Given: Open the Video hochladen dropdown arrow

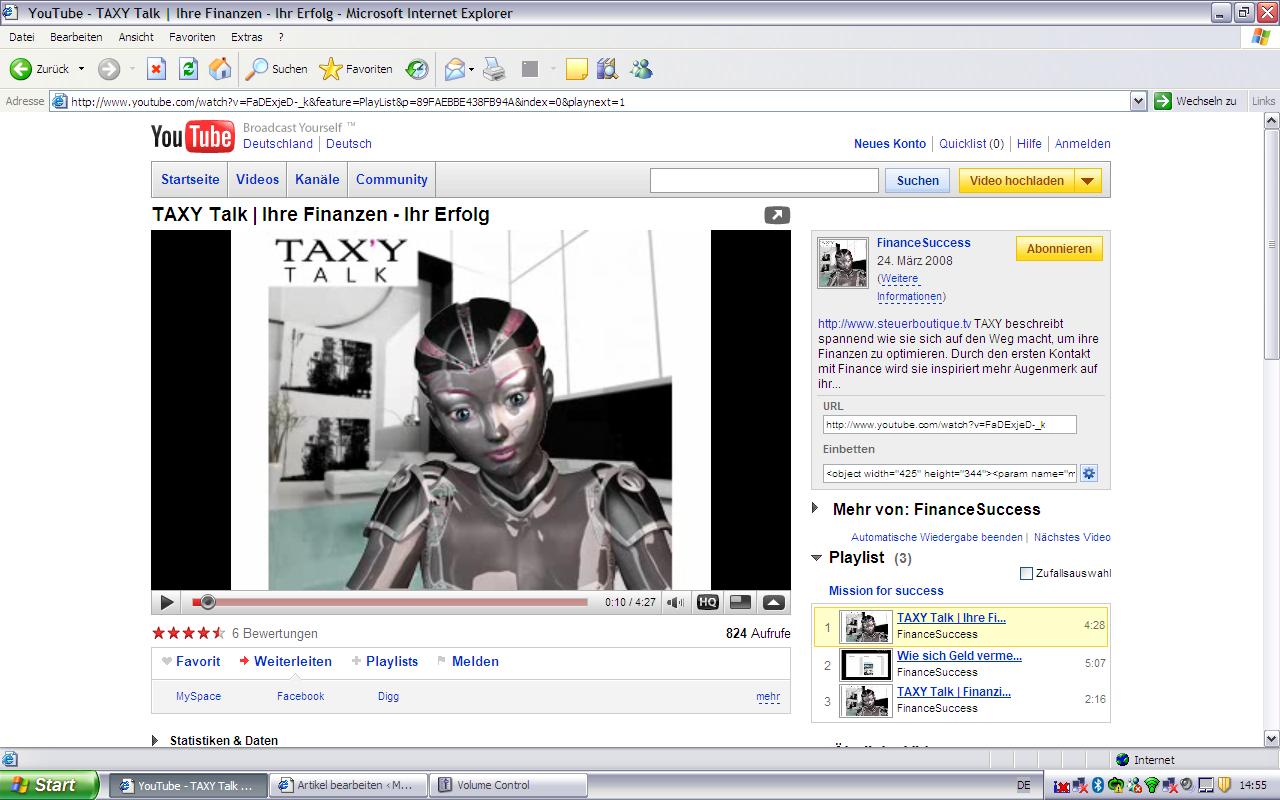Looking at the screenshot, I should (1088, 181).
